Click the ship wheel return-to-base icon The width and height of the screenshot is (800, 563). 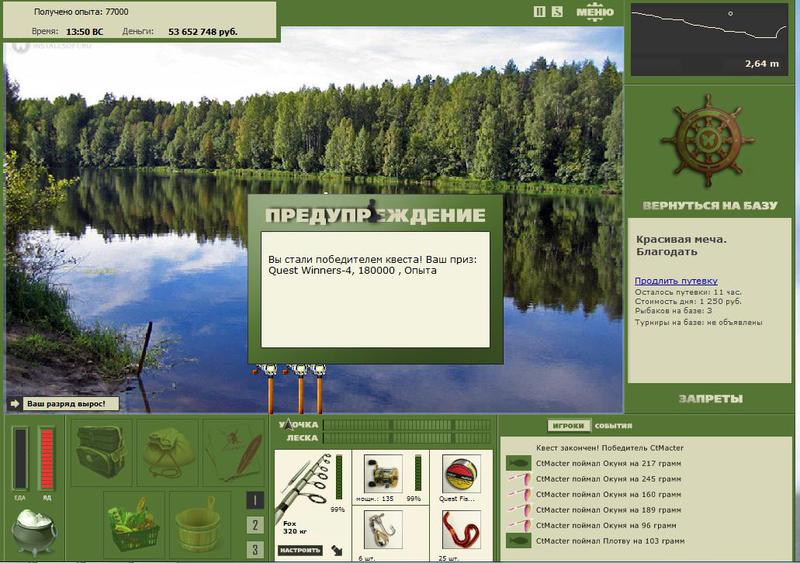(x=708, y=140)
